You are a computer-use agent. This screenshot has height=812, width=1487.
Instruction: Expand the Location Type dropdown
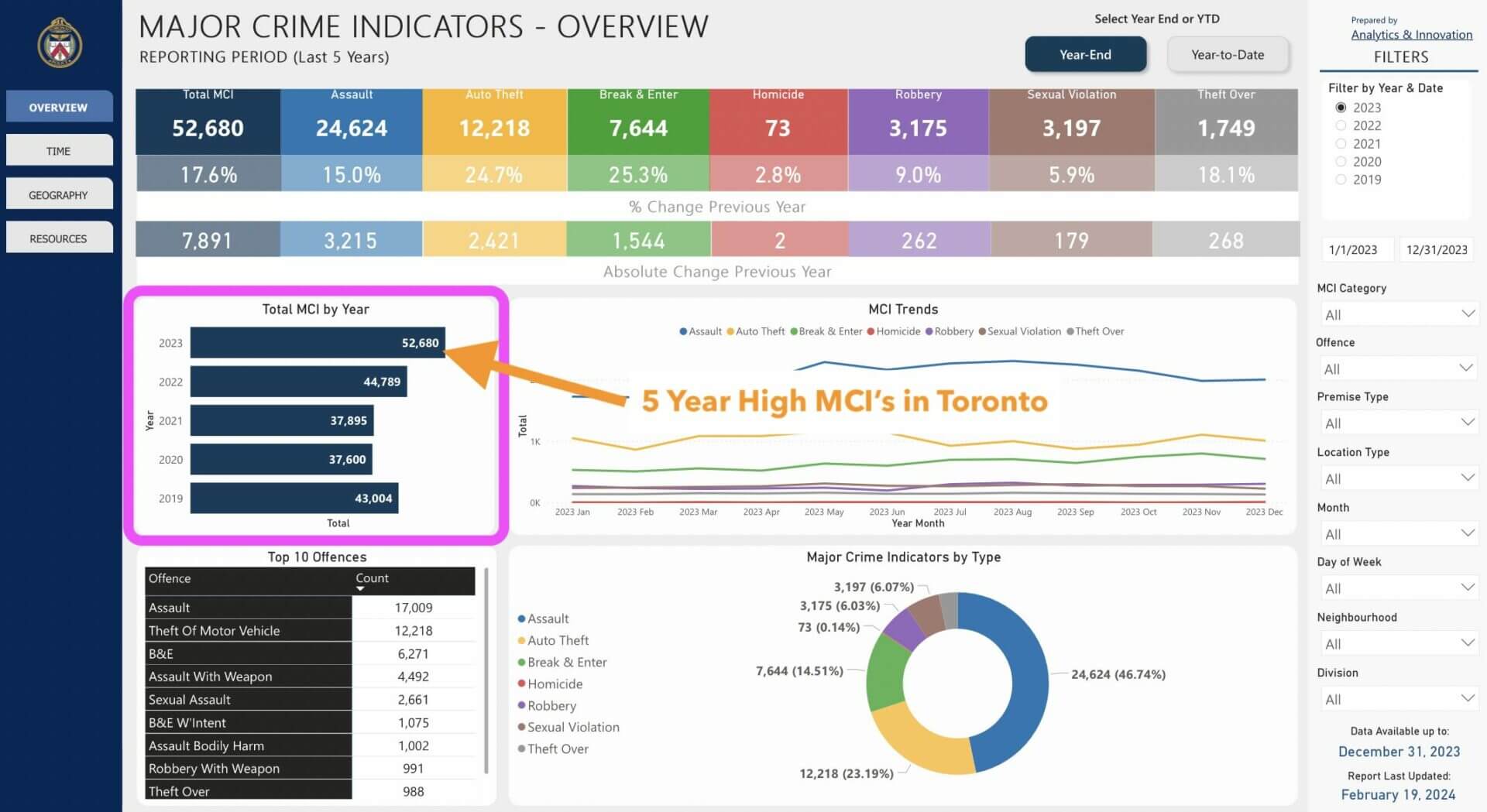[x=1399, y=478]
